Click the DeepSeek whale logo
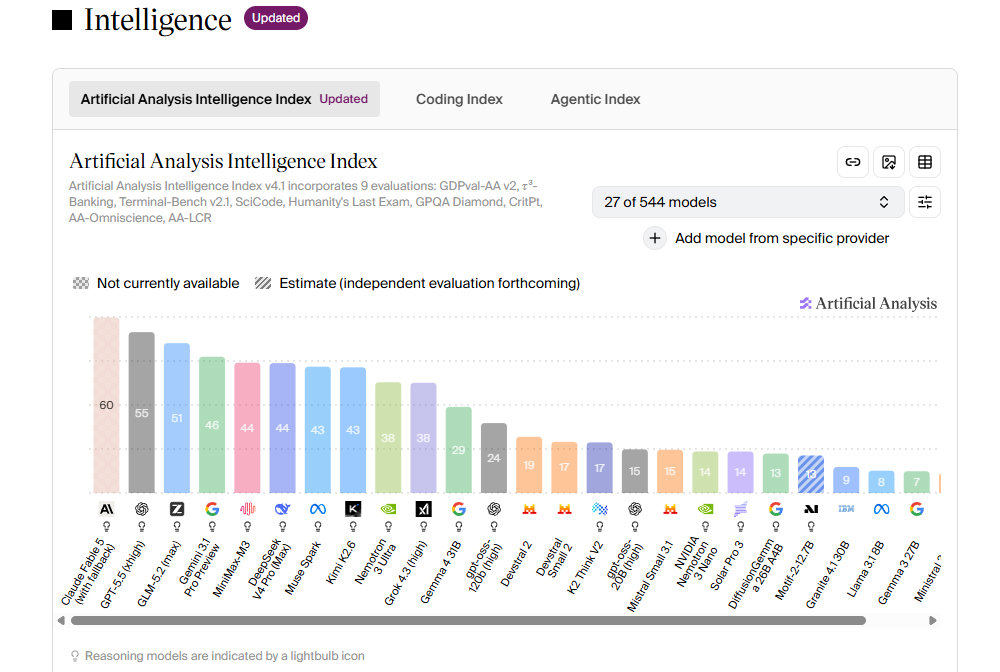 283,509
